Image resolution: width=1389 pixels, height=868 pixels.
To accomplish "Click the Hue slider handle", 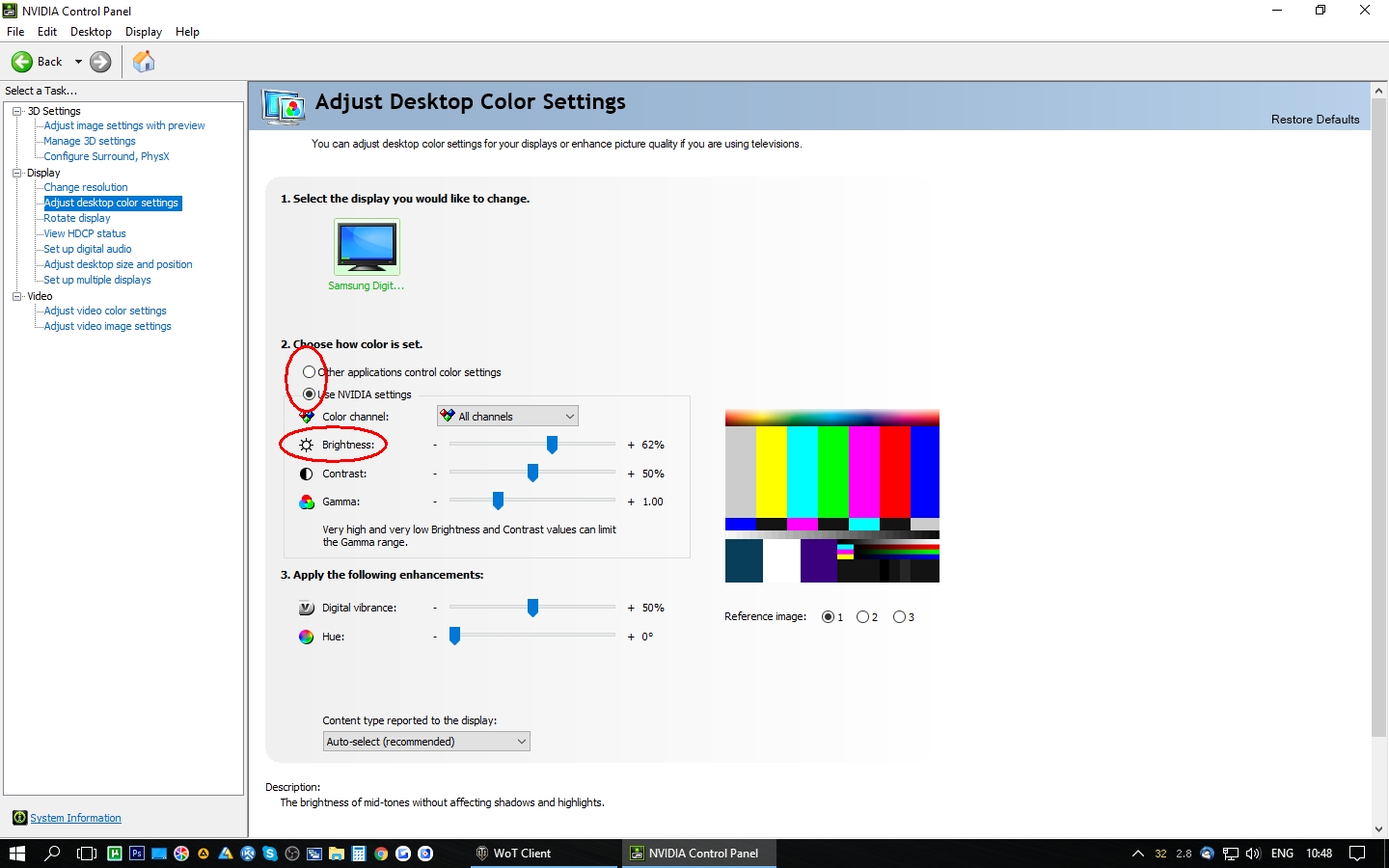I will 455,637.
